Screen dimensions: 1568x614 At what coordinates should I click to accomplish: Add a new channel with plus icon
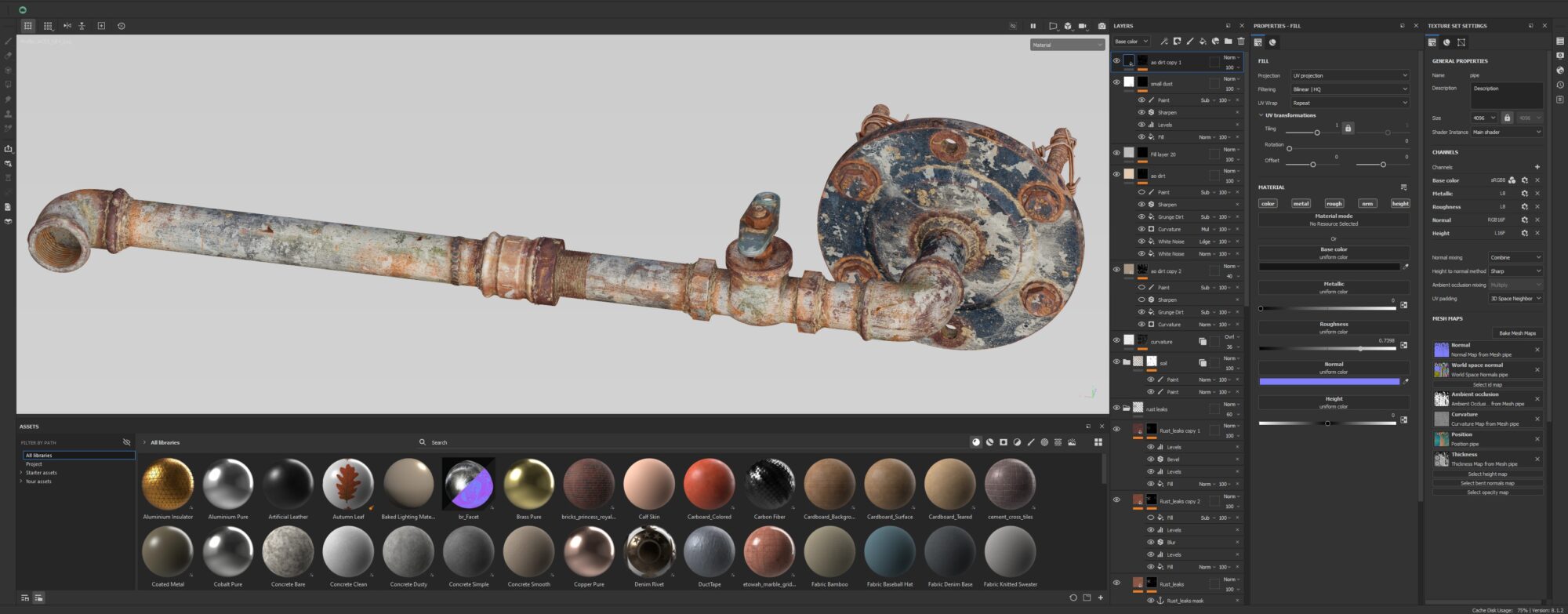(1537, 167)
